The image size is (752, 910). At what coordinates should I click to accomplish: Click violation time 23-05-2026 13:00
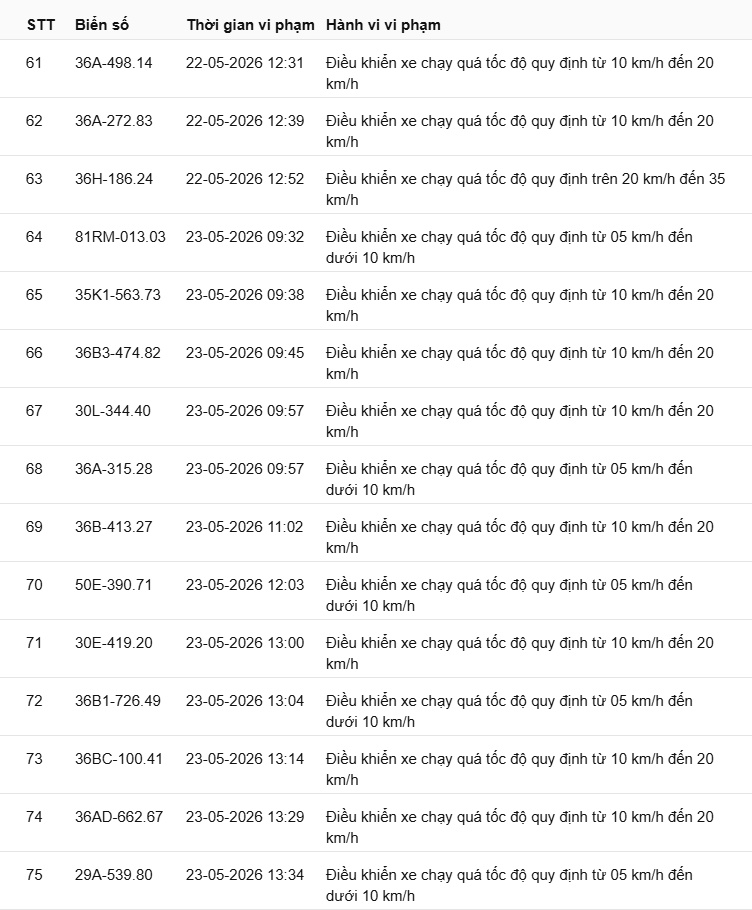coord(245,643)
